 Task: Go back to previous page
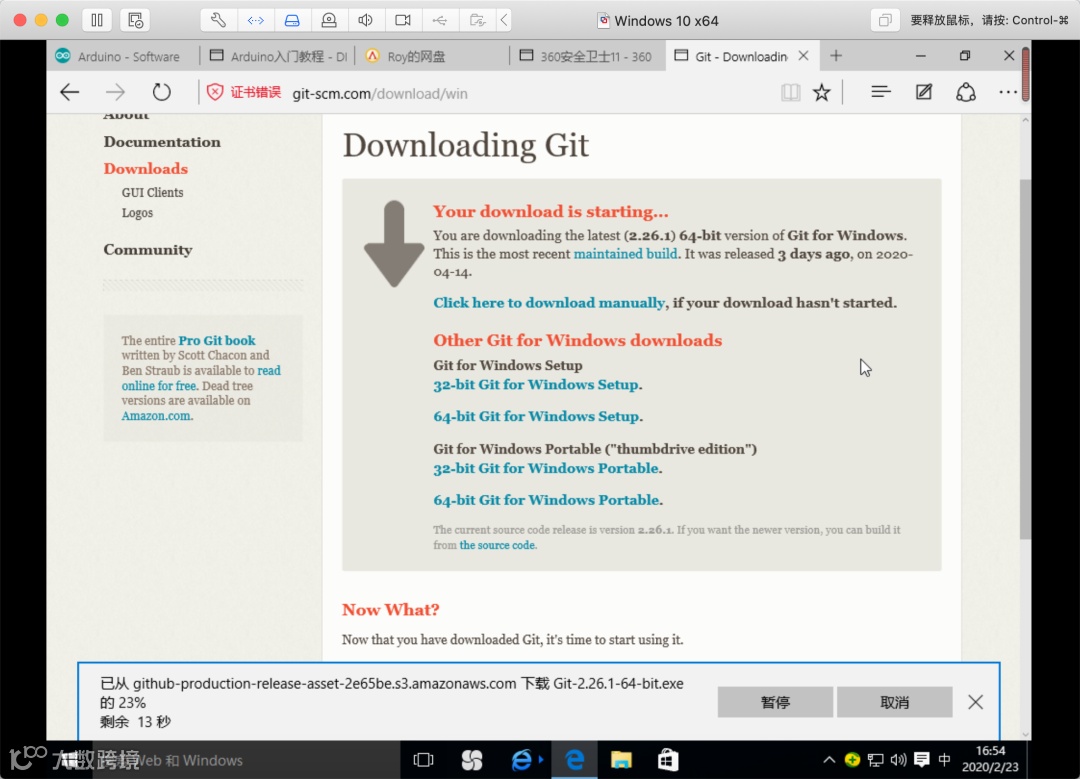(70, 92)
